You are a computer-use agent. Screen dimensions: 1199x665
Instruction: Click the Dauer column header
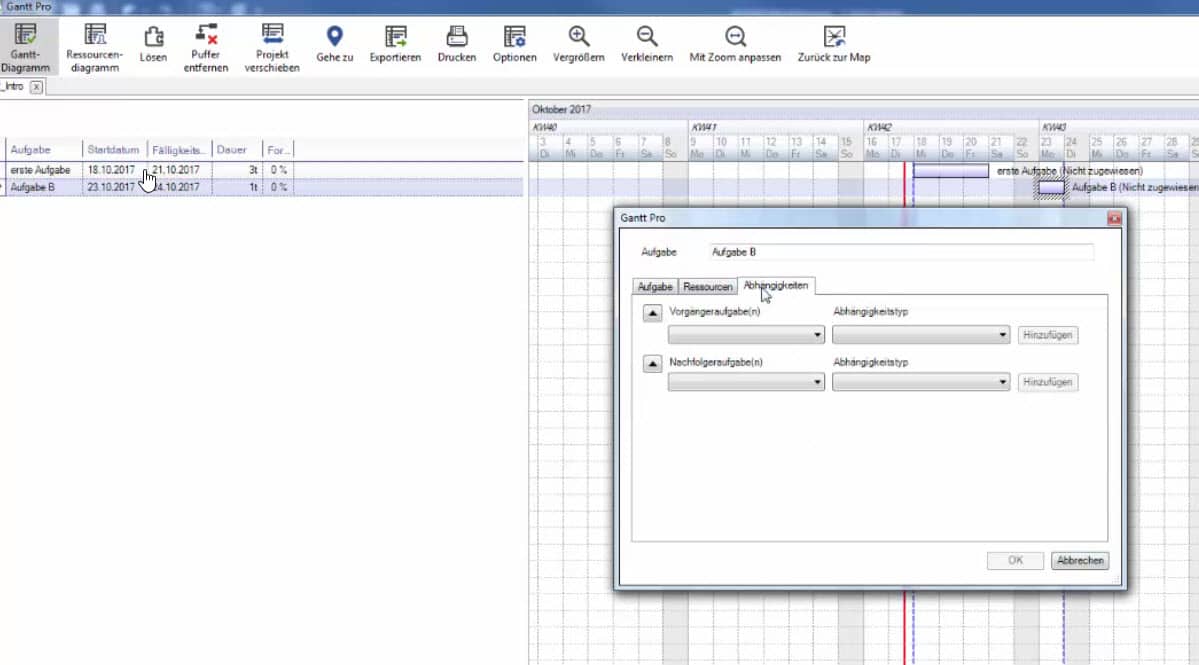(x=237, y=150)
